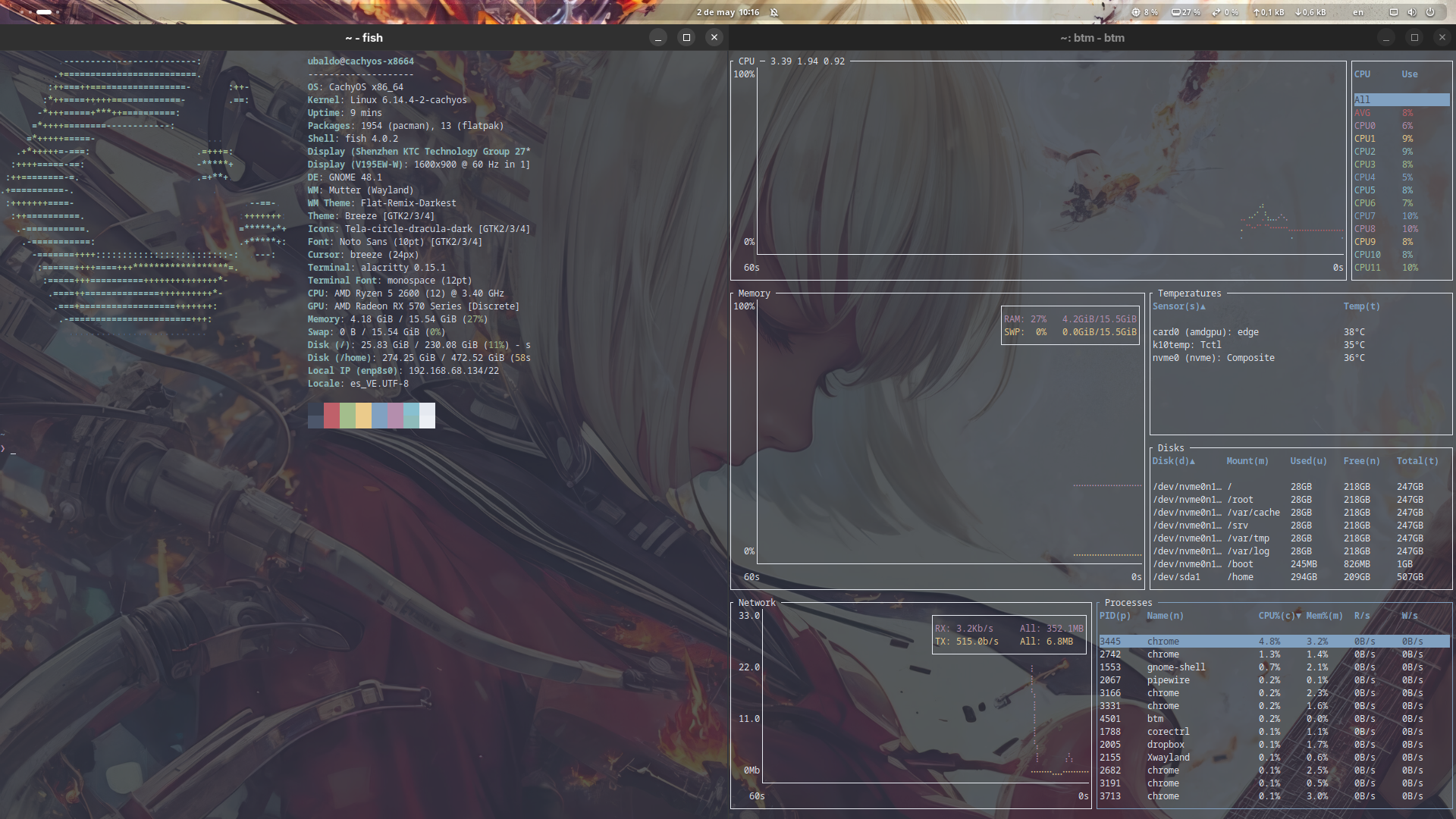Select the /boot disk row
The width and height of the screenshot is (1456, 819).
pyautogui.click(x=1301, y=564)
